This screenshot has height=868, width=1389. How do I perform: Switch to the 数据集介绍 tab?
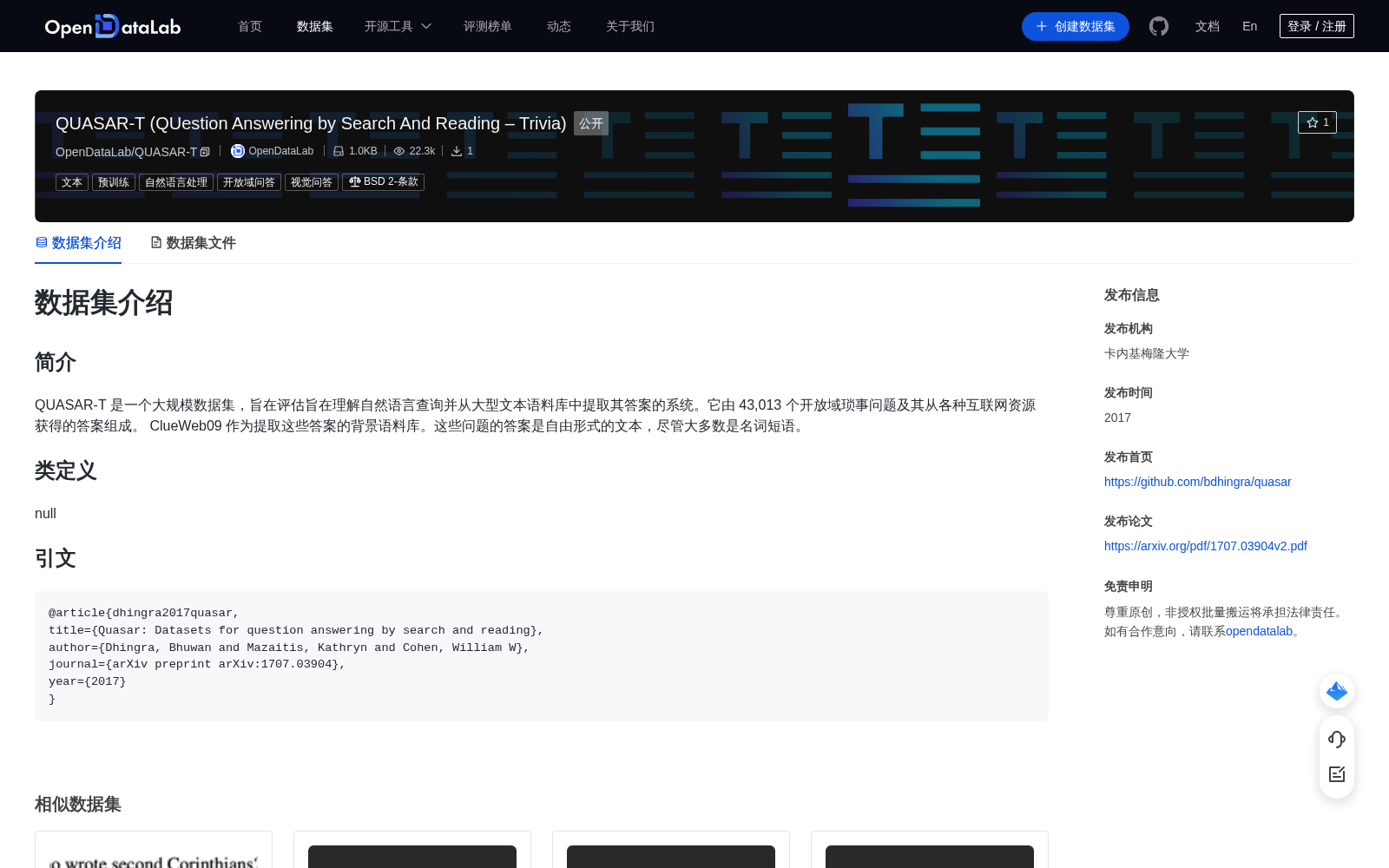(78, 243)
